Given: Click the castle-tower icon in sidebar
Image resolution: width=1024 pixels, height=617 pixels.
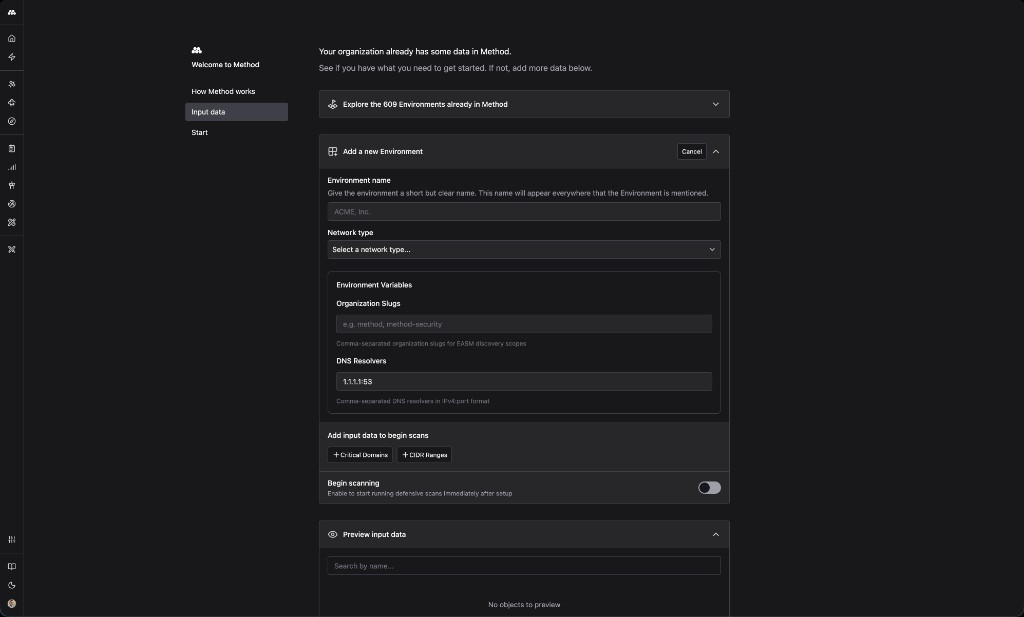Looking at the screenshot, I should click(12, 185).
